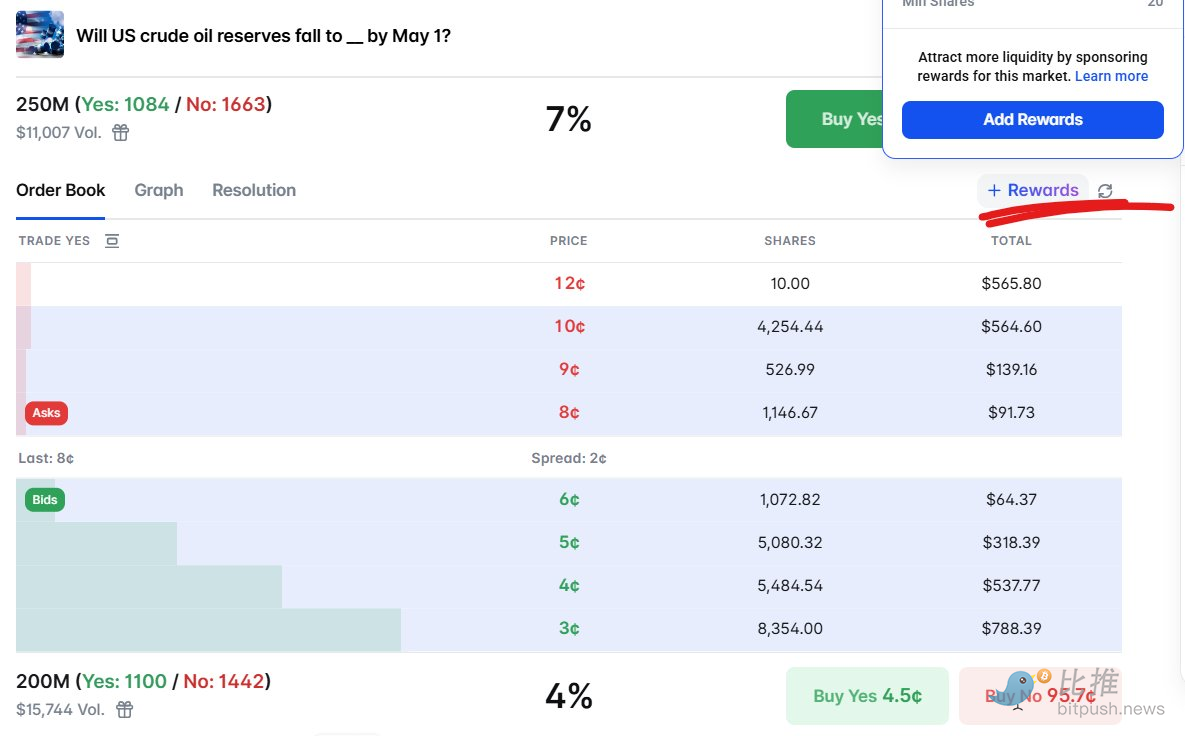This screenshot has width=1185, height=736.
Task: Click the refresh order book icon
Action: (1105, 191)
